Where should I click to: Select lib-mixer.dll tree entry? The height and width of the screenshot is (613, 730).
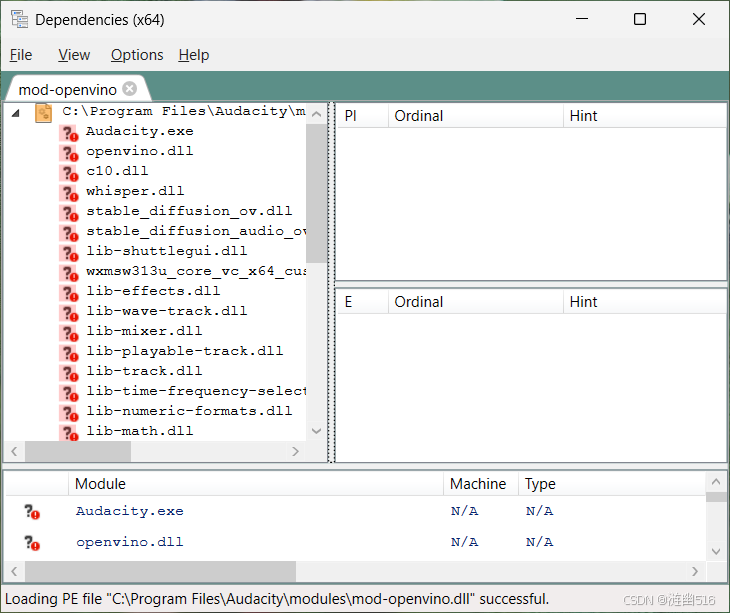(x=144, y=331)
